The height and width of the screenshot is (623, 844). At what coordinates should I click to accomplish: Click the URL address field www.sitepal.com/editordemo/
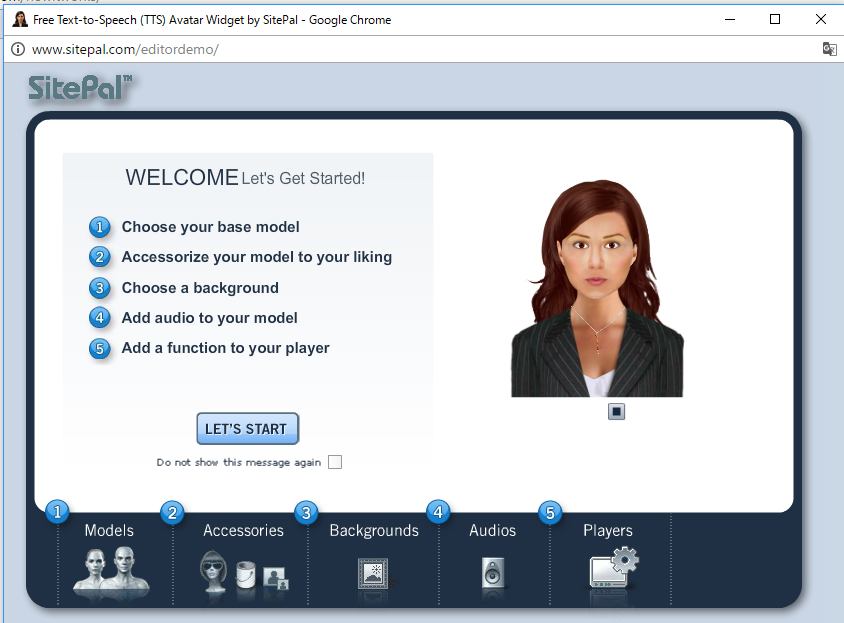(125, 50)
